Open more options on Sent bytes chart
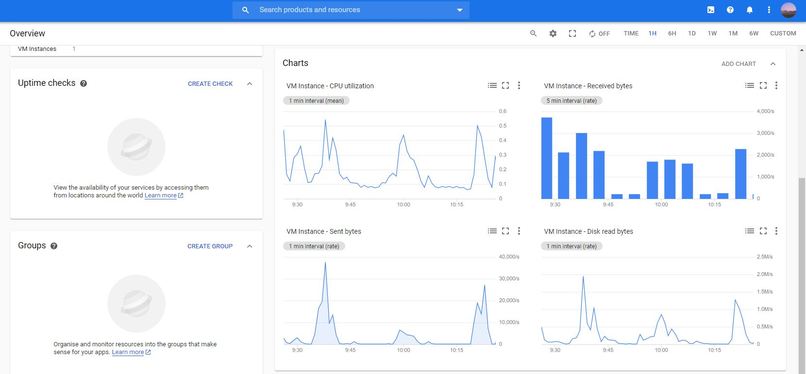The height and width of the screenshot is (374, 806). (x=519, y=232)
